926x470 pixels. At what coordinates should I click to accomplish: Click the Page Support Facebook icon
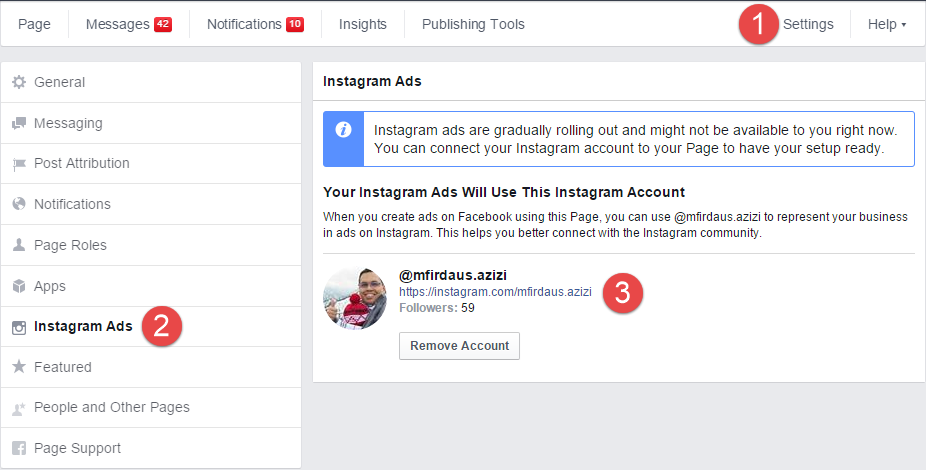(19, 448)
